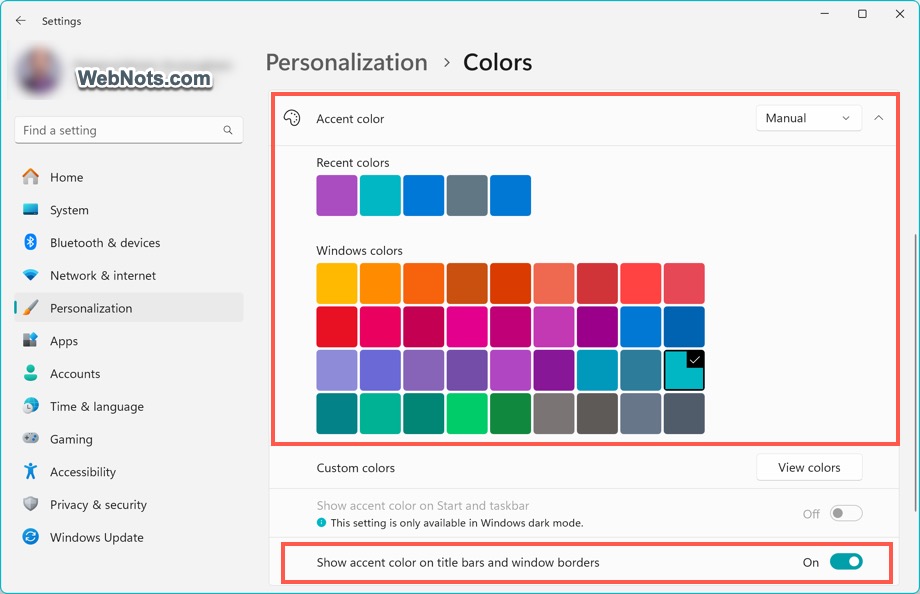Open Windows Update page
The width and height of the screenshot is (920, 594).
[x=129, y=537]
